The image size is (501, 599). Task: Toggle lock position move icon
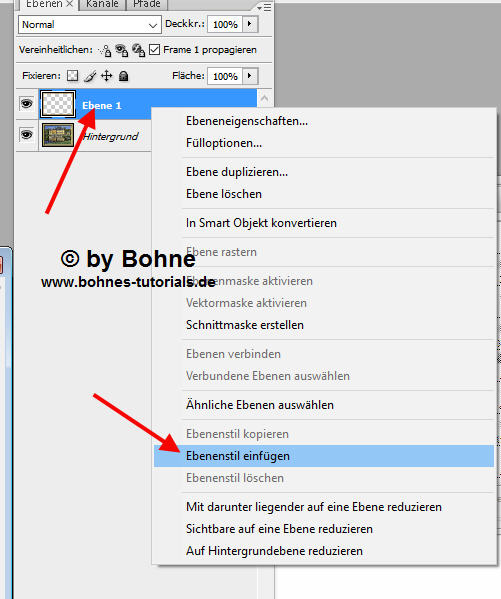tap(107, 76)
